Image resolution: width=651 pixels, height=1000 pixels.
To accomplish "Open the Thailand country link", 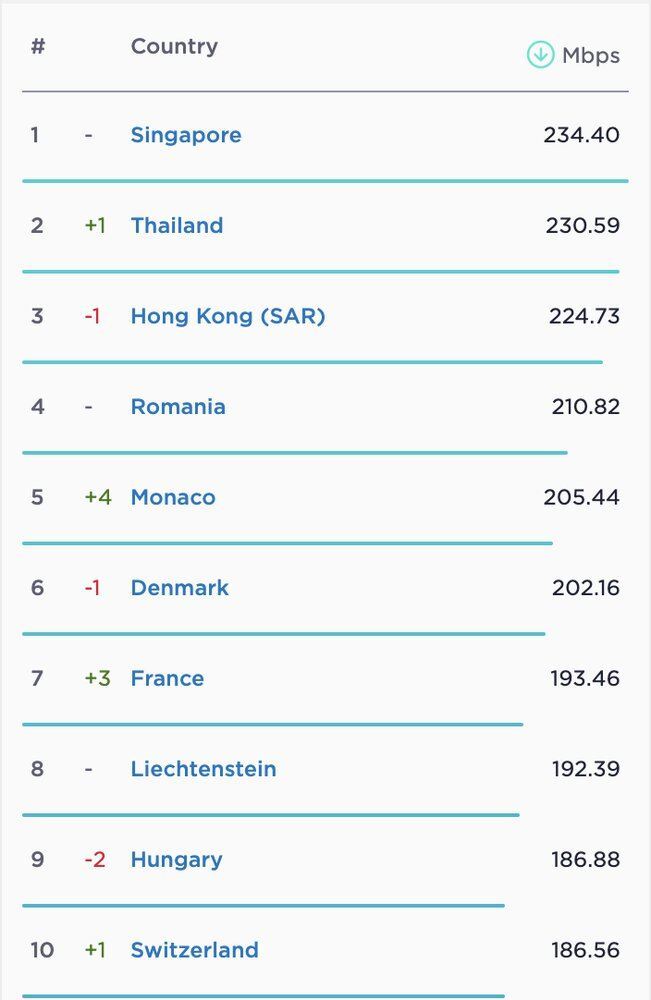I will 177,226.
